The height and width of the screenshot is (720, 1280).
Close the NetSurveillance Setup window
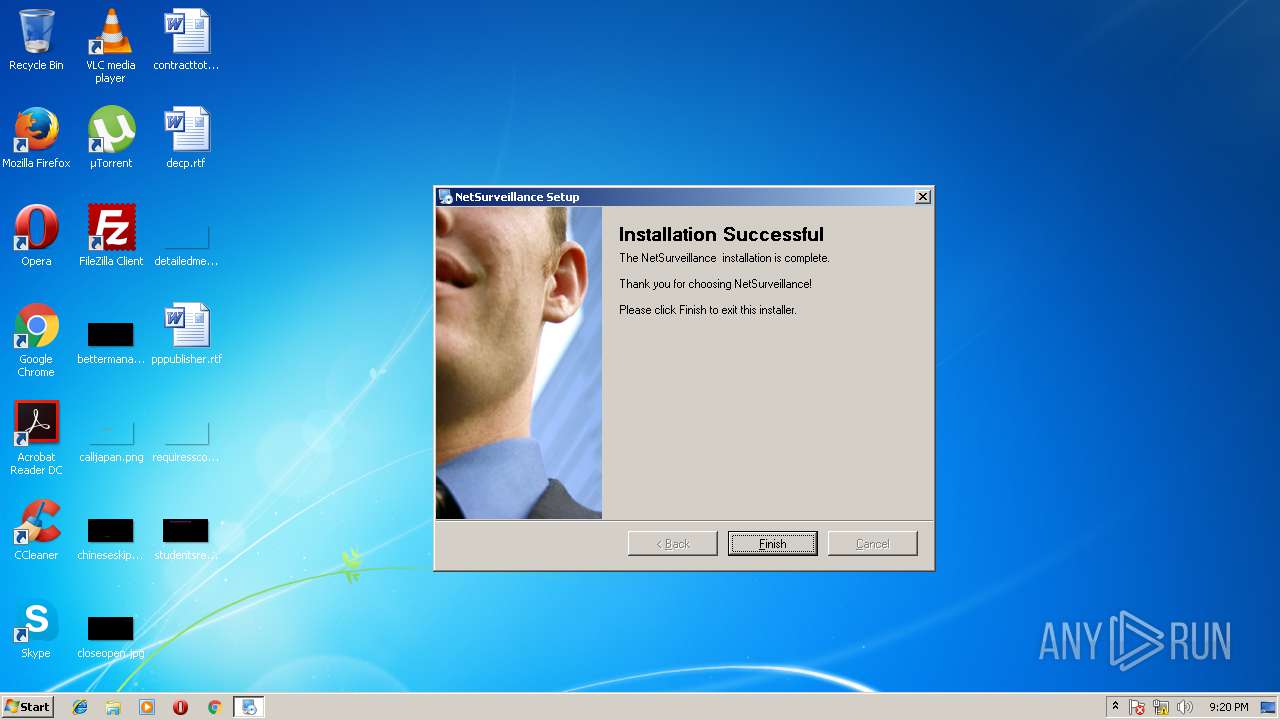click(923, 197)
